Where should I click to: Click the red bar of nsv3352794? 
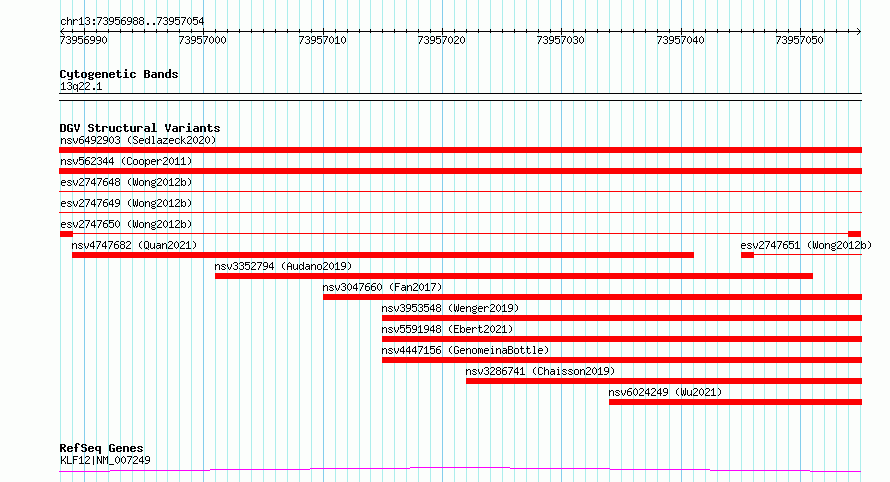(514, 276)
